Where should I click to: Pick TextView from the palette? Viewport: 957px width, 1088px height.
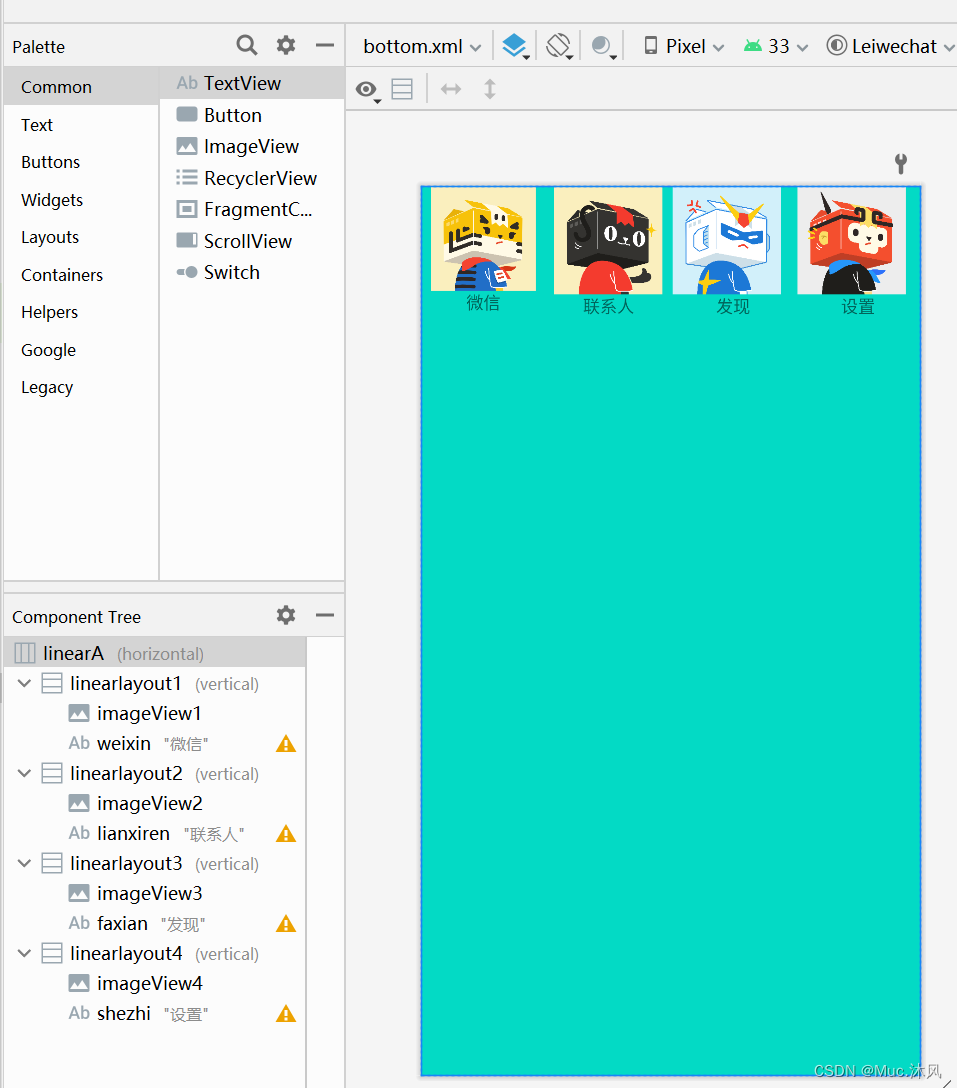tap(252, 83)
